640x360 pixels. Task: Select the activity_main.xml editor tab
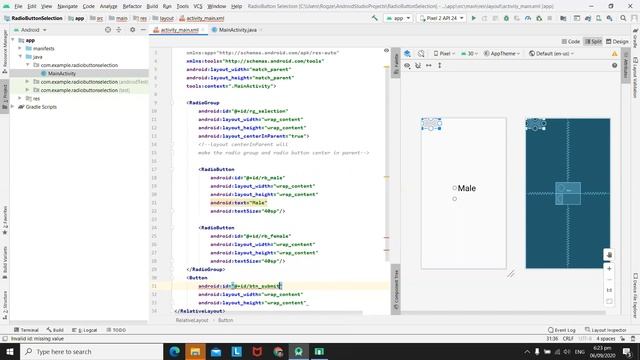pyautogui.click(x=179, y=30)
